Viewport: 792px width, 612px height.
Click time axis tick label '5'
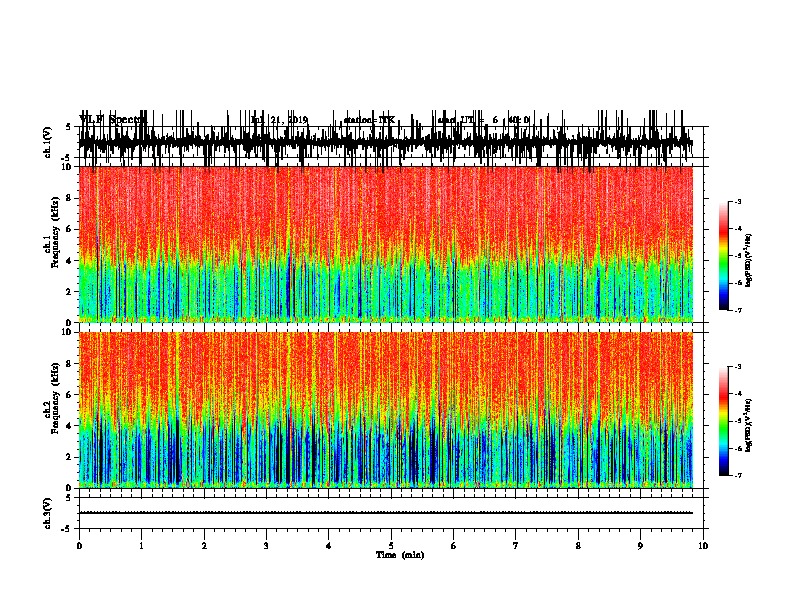(391, 546)
